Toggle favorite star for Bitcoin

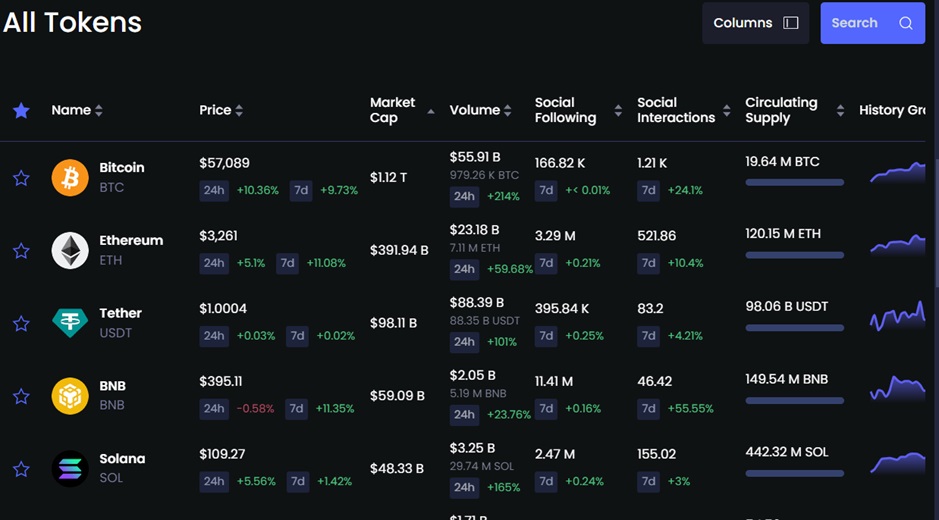pyautogui.click(x=21, y=178)
